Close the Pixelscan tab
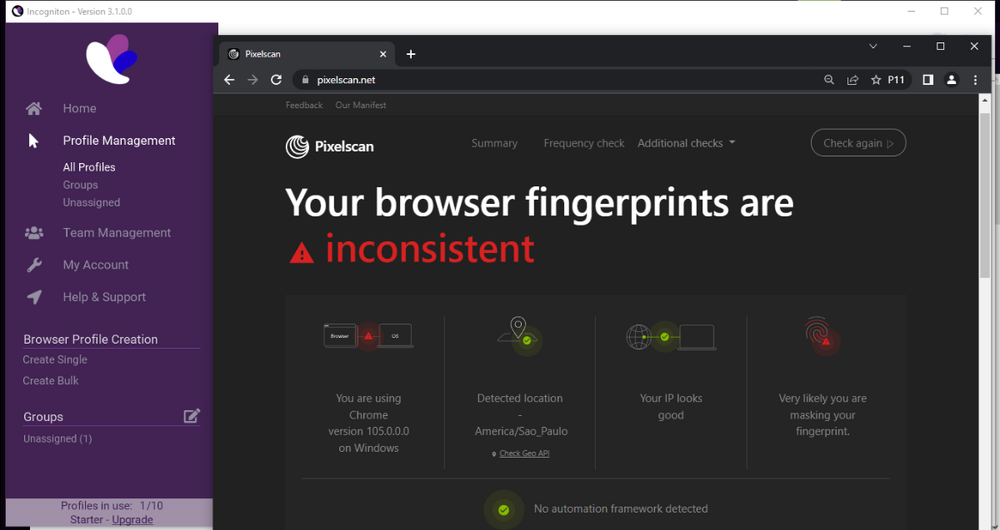The image size is (1000, 530). point(383,54)
